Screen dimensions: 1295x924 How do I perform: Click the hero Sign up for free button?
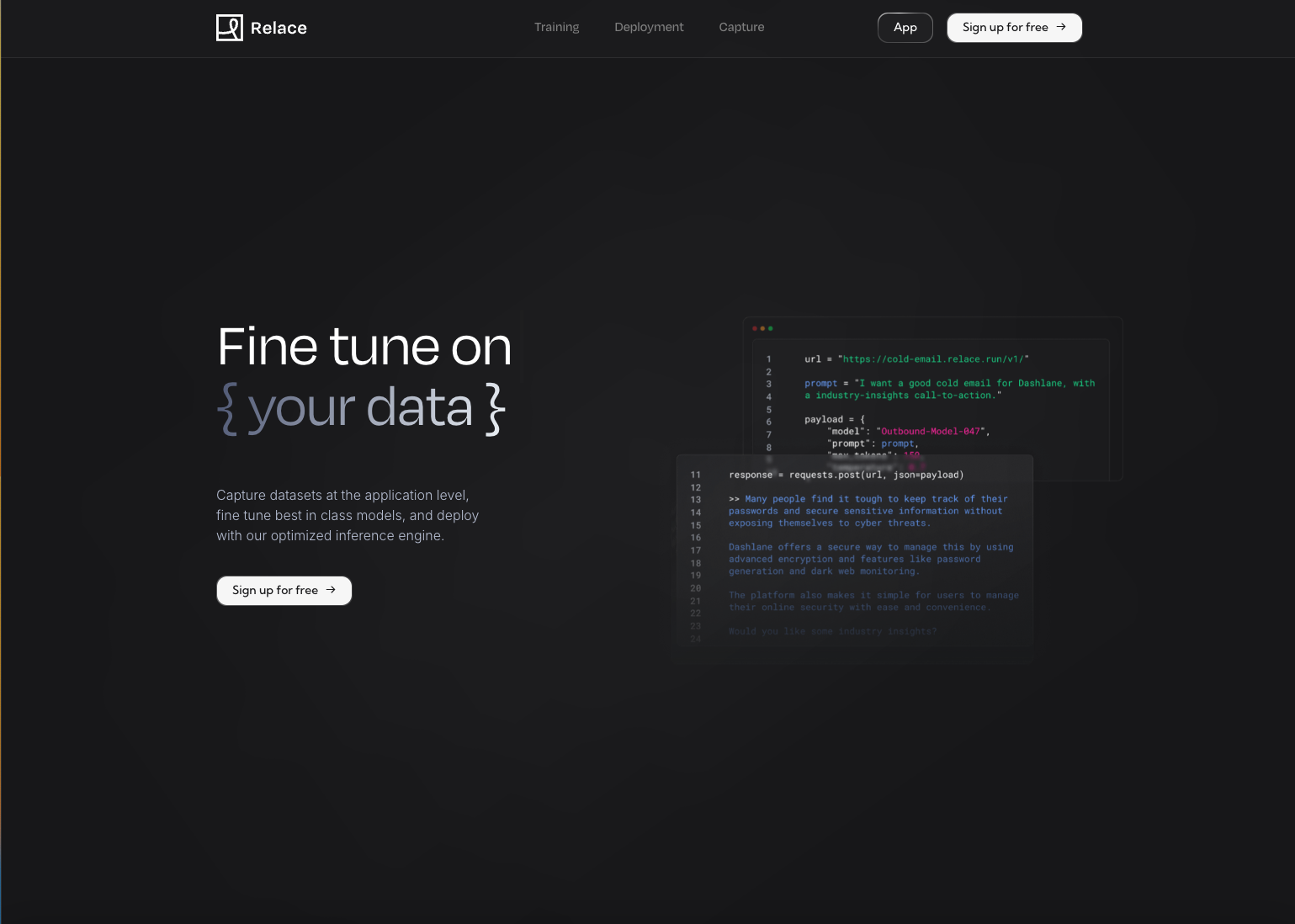tap(284, 590)
